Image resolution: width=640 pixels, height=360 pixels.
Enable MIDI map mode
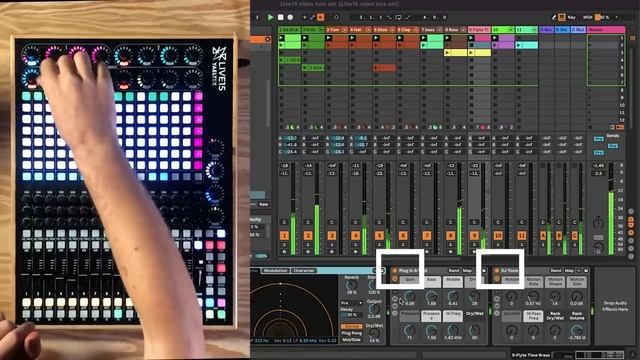(x=587, y=17)
